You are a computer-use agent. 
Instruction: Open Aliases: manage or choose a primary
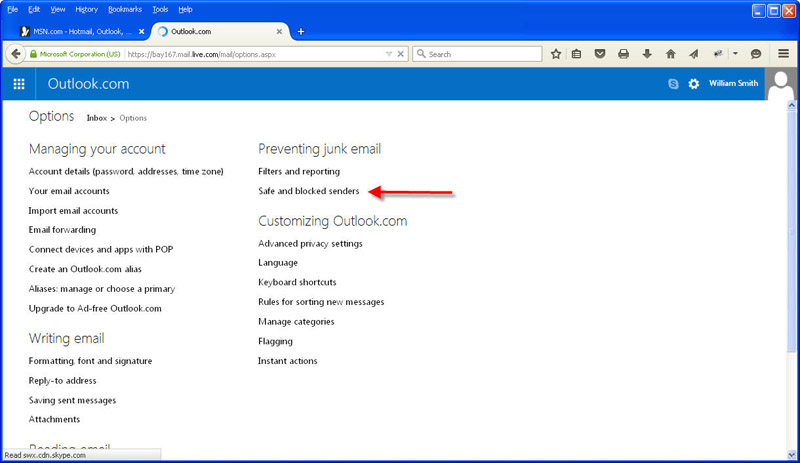102,289
